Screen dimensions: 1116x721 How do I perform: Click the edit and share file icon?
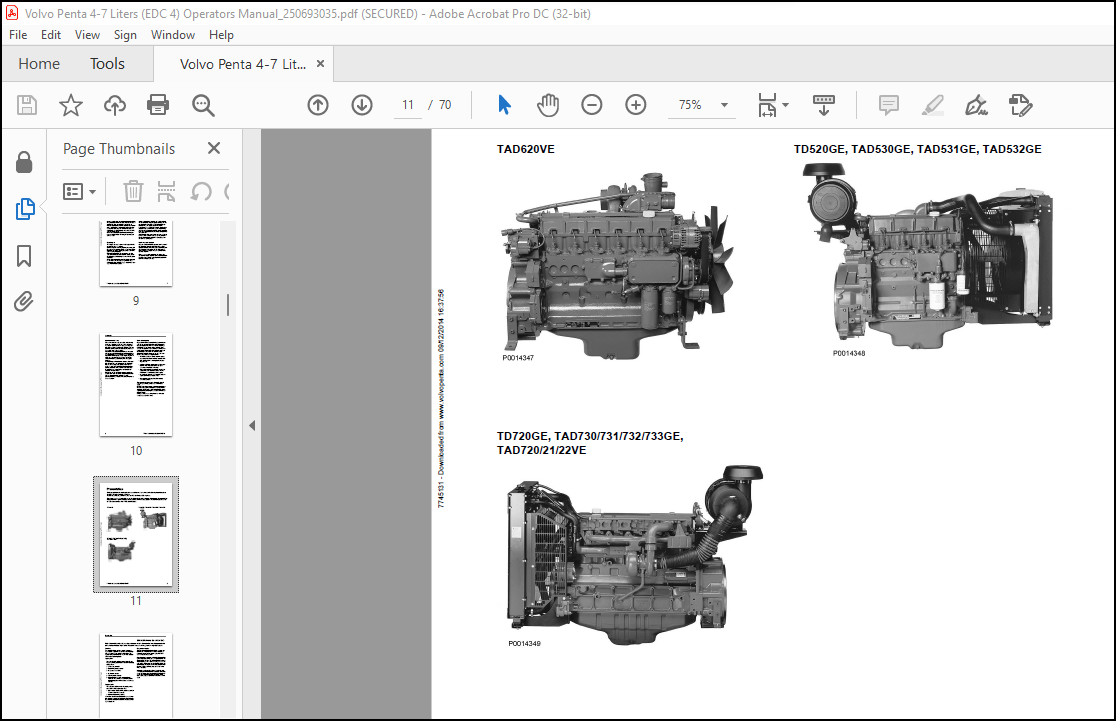(1021, 105)
